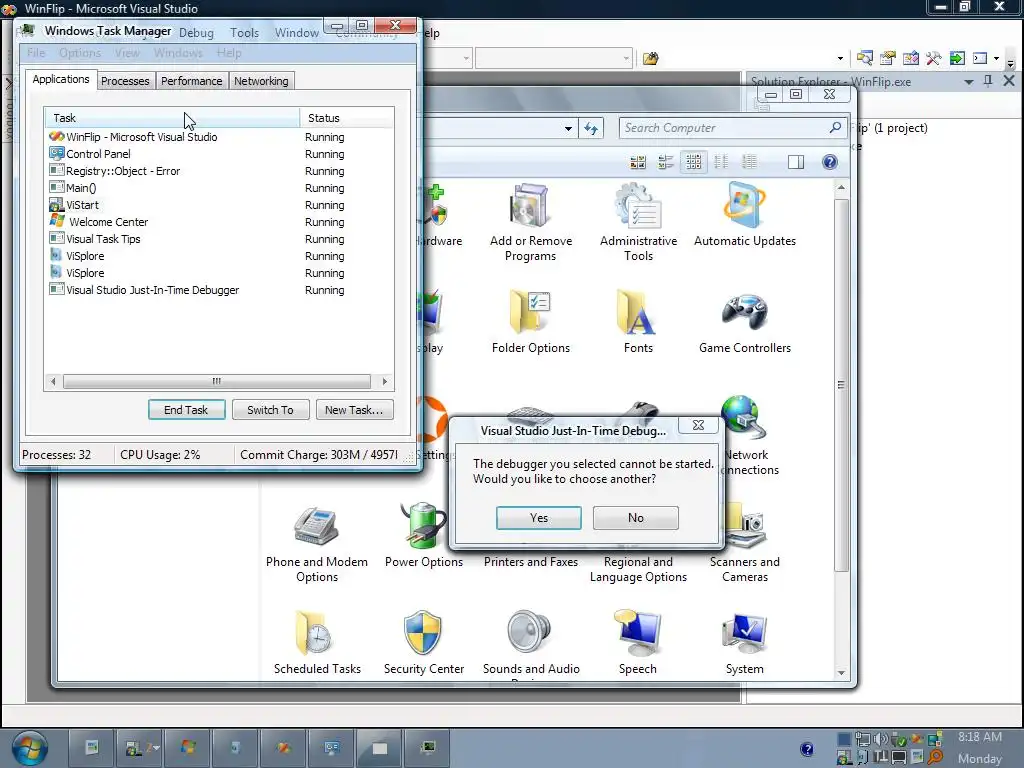Open toolbar options arrow next to Find icon
This screenshot has height=768, width=1024.
point(840,59)
